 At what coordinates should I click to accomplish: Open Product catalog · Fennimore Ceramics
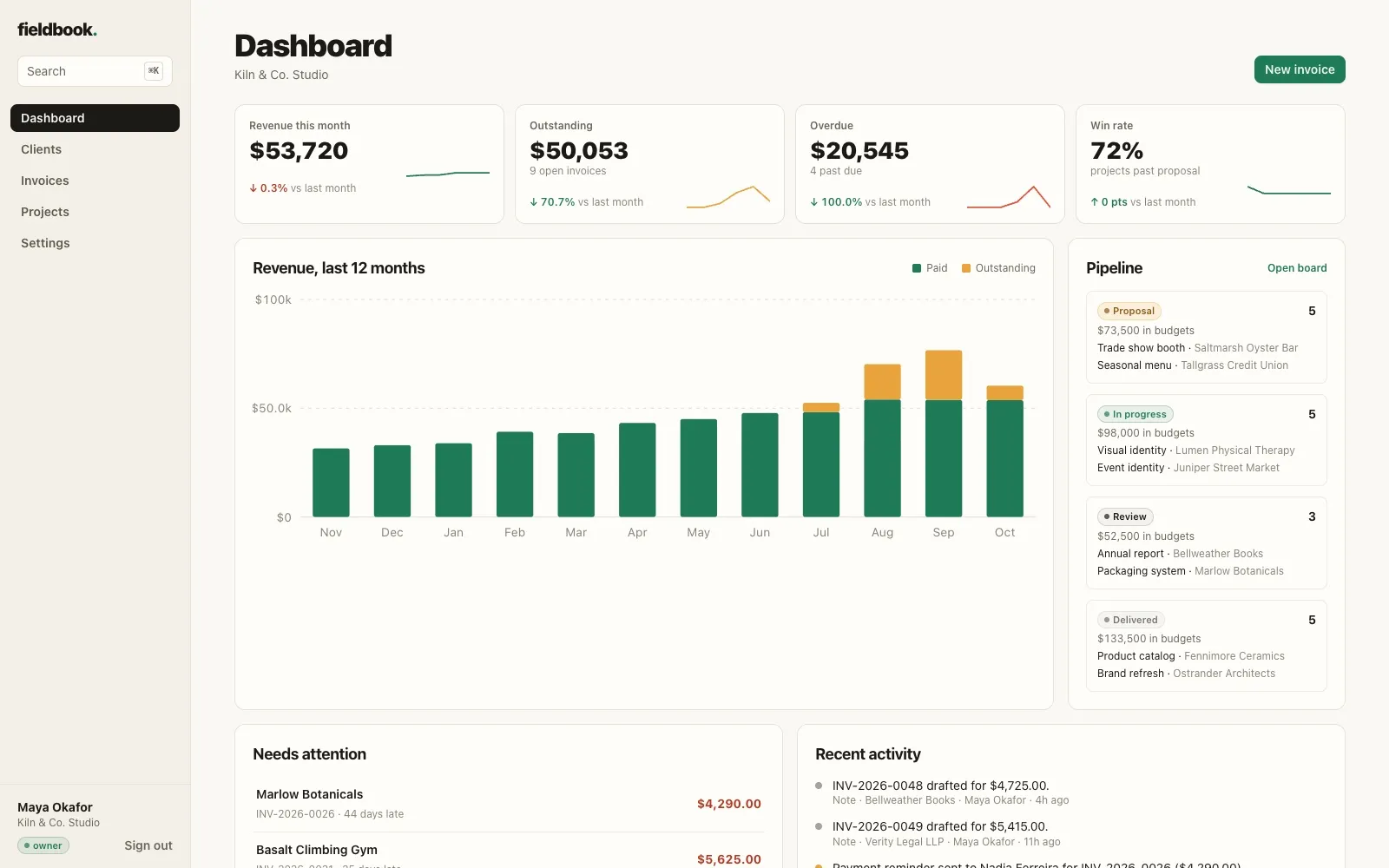point(1191,656)
